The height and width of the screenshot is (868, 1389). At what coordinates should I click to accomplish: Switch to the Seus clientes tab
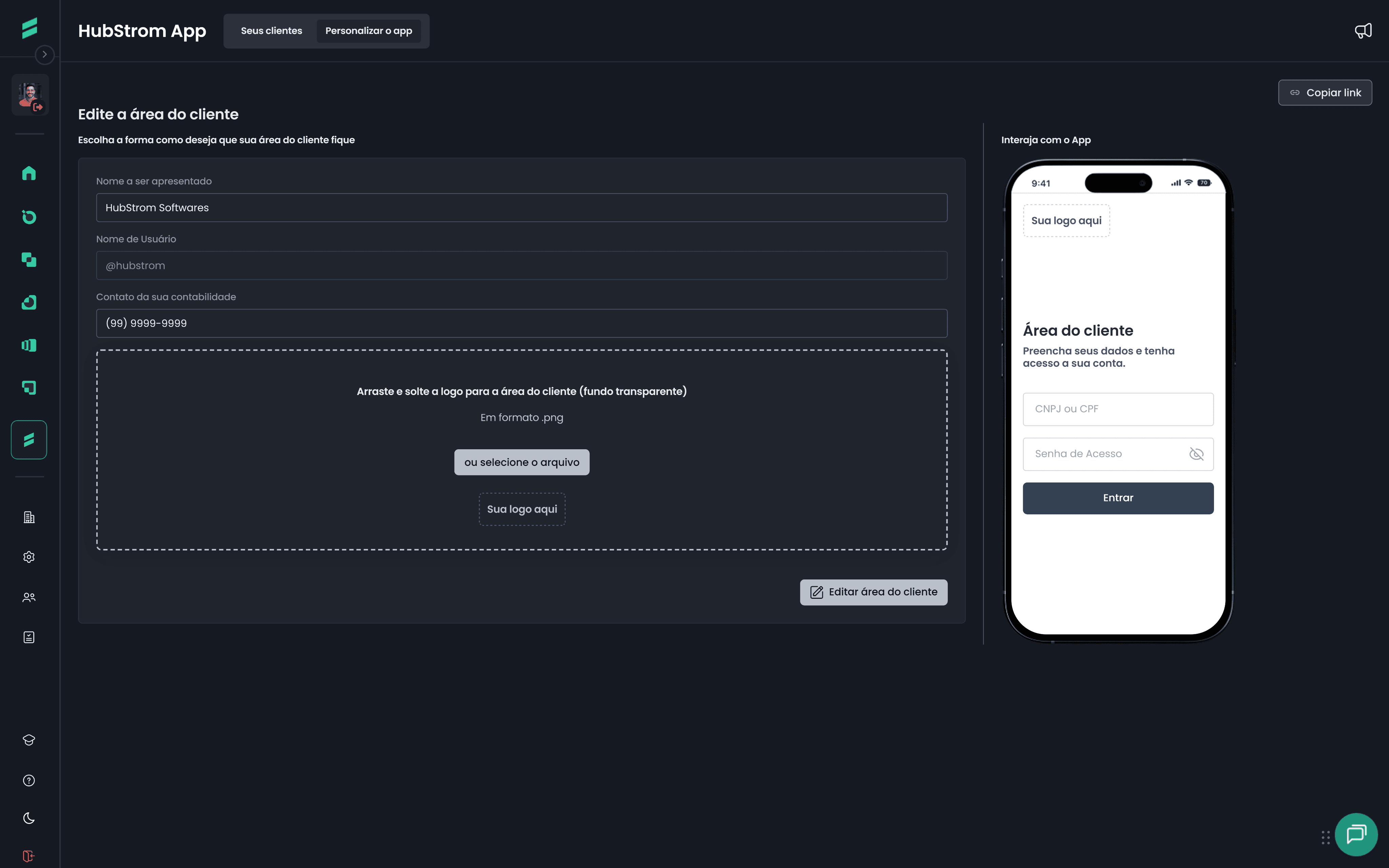[272, 31]
